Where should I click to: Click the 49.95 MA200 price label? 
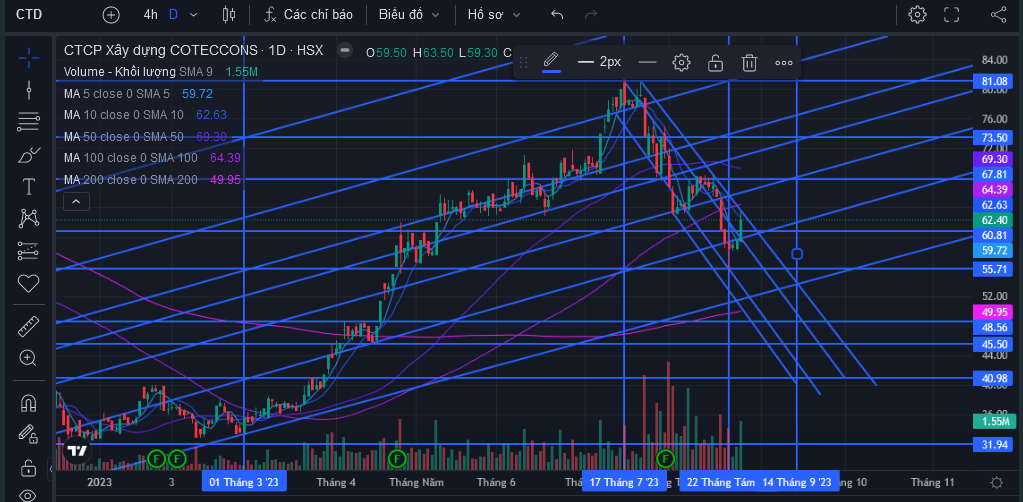(x=994, y=312)
